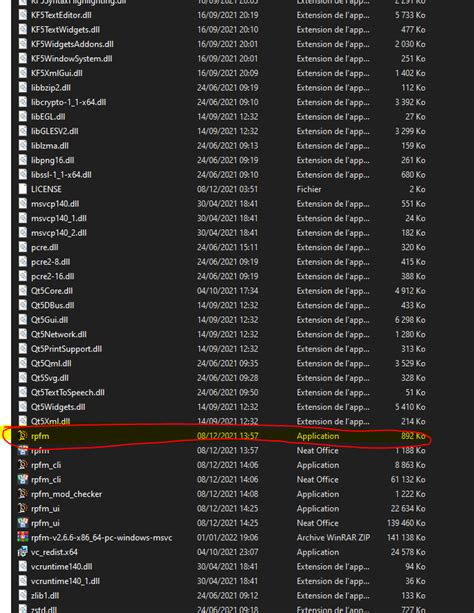474x613 pixels.
Task: Click the KF5XmlGui.dll file icon
Action: click(23, 73)
